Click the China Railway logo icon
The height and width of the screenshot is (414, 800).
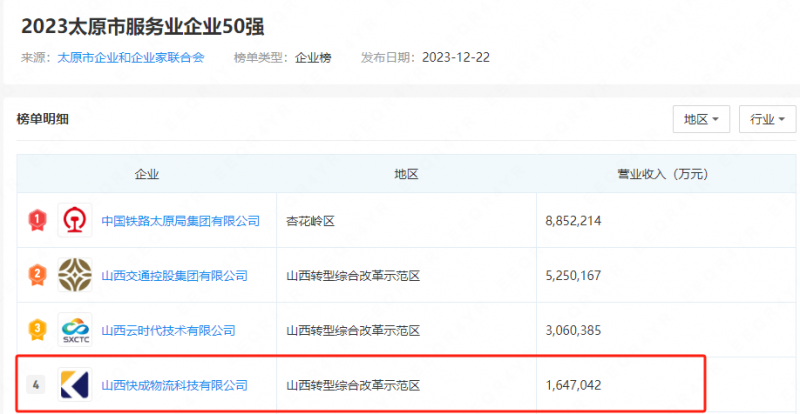75,220
